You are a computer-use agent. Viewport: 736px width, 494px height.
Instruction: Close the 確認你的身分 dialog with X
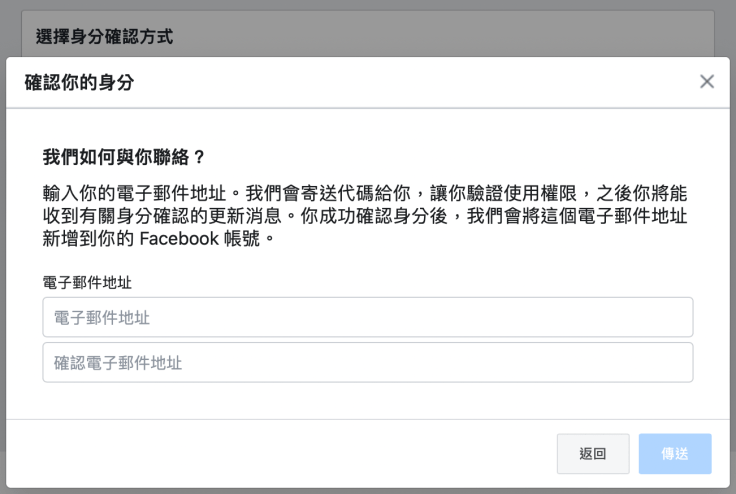coord(707,82)
